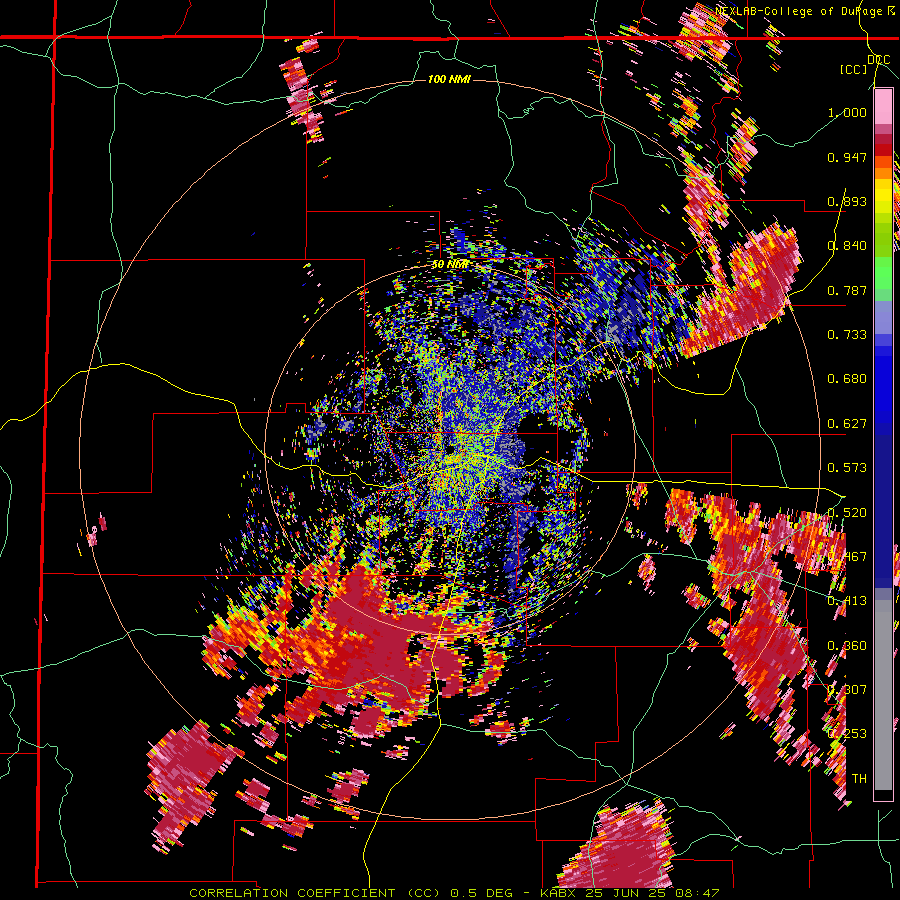Click the TH label at legend bottom

pos(859,779)
